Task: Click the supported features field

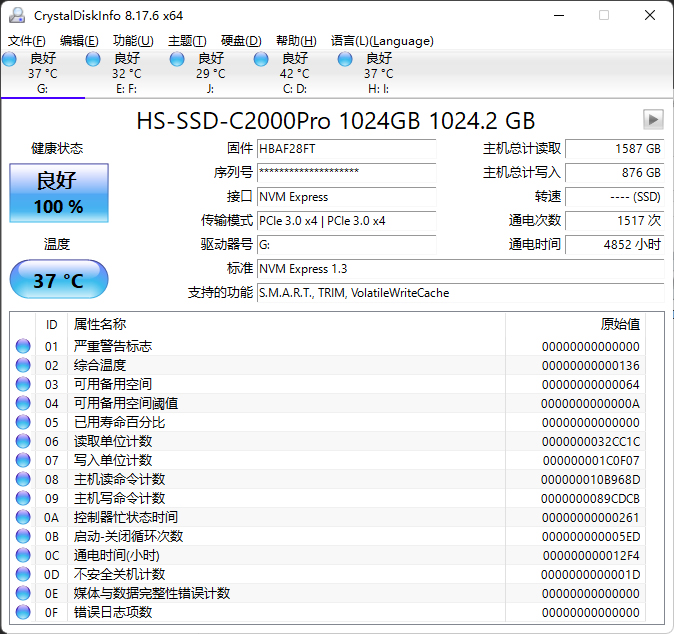Action: pos(461,293)
